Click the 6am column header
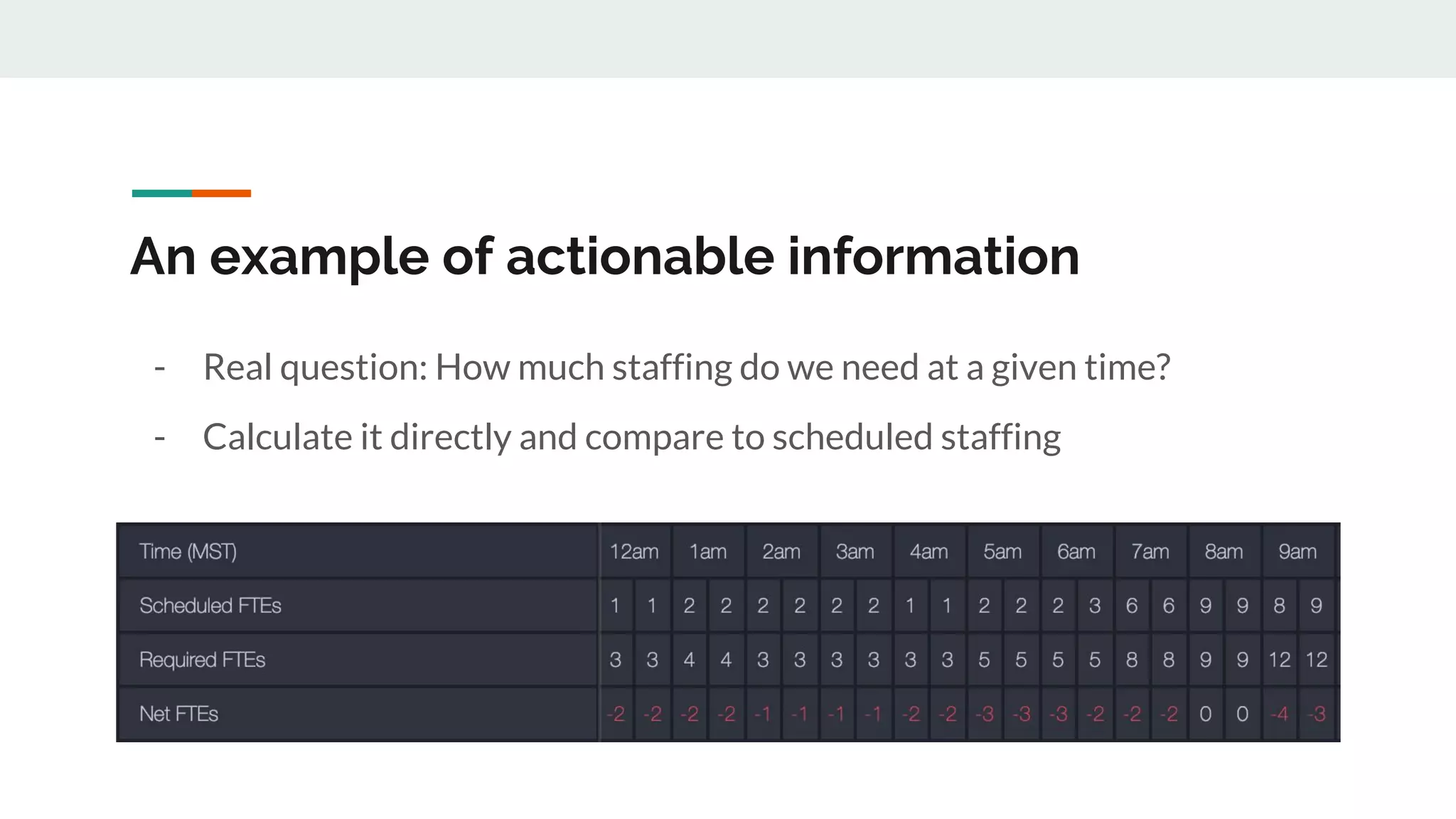 pyautogui.click(x=1076, y=552)
